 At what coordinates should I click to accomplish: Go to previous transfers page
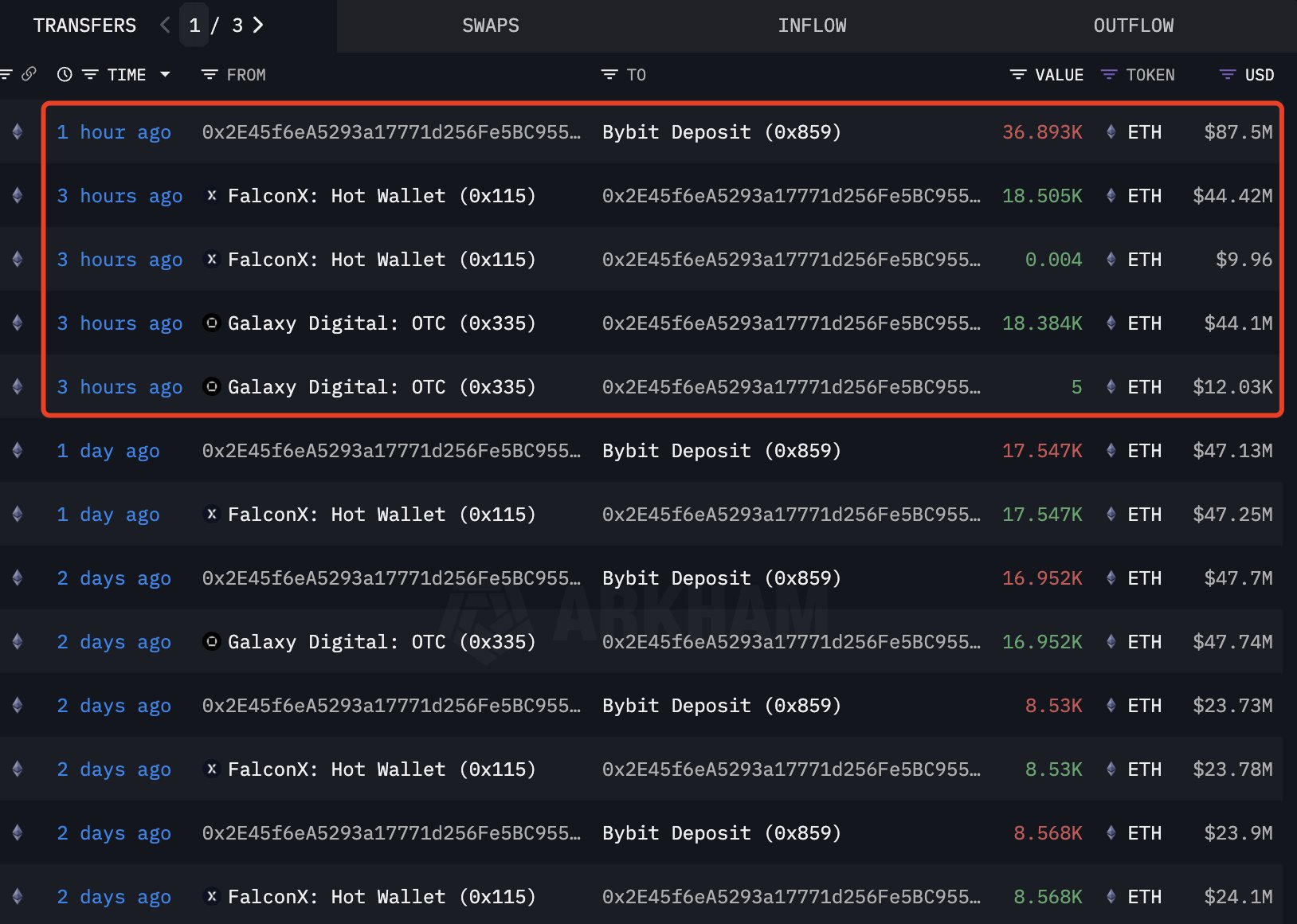coord(165,25)
